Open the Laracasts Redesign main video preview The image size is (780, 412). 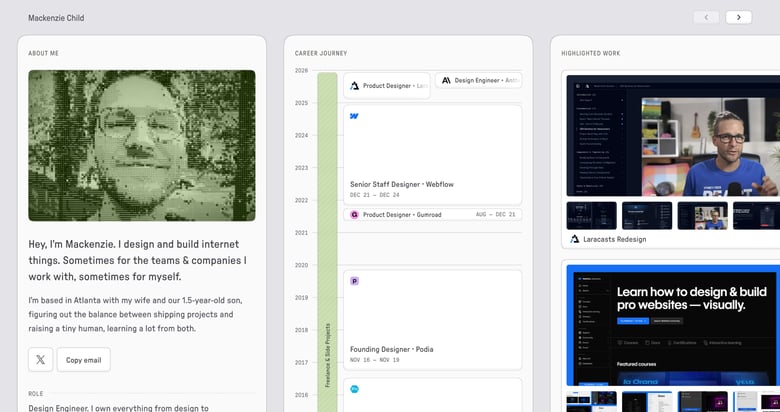(x=673, y=134)
